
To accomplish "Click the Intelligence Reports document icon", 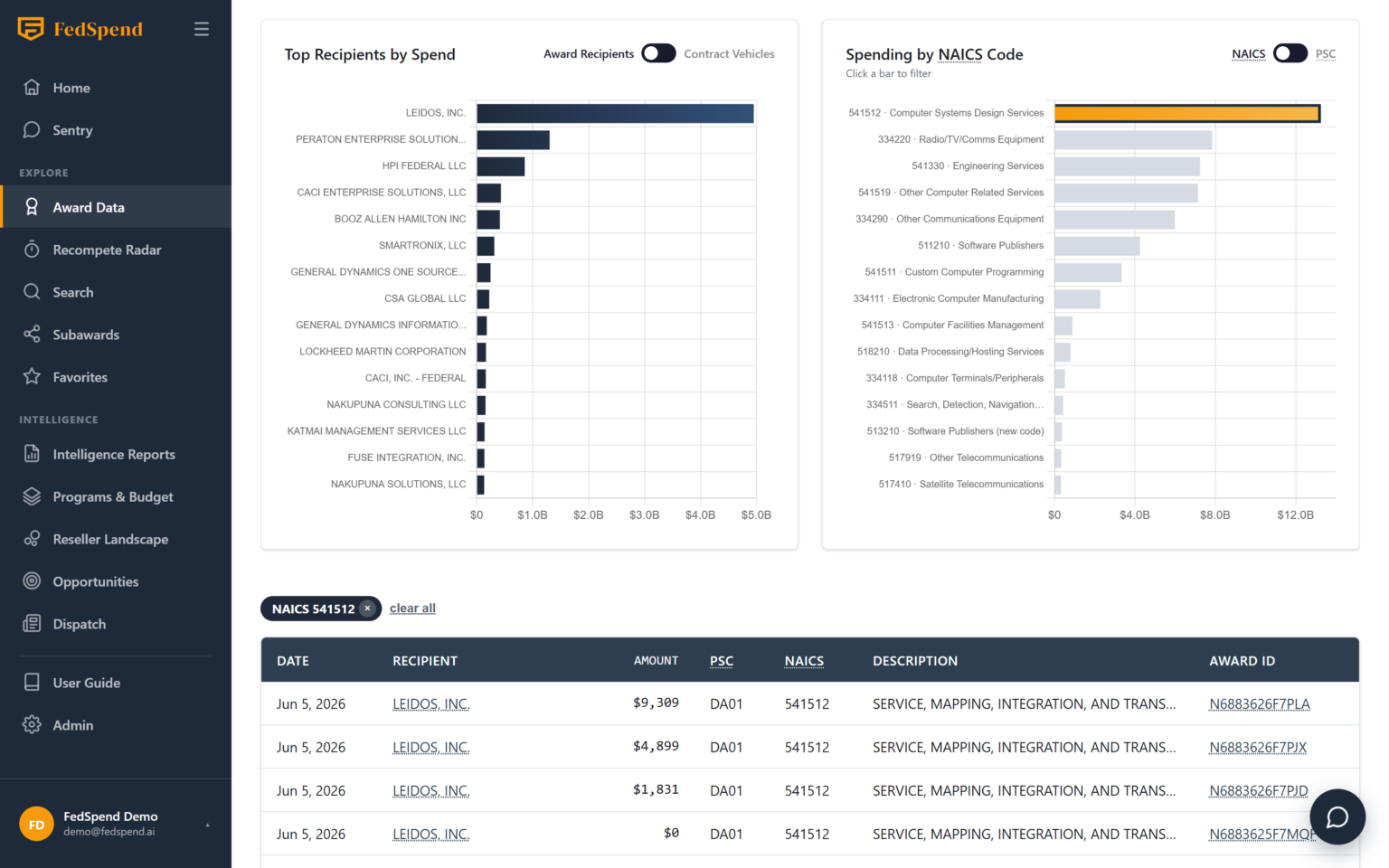I will pos(32,454).
